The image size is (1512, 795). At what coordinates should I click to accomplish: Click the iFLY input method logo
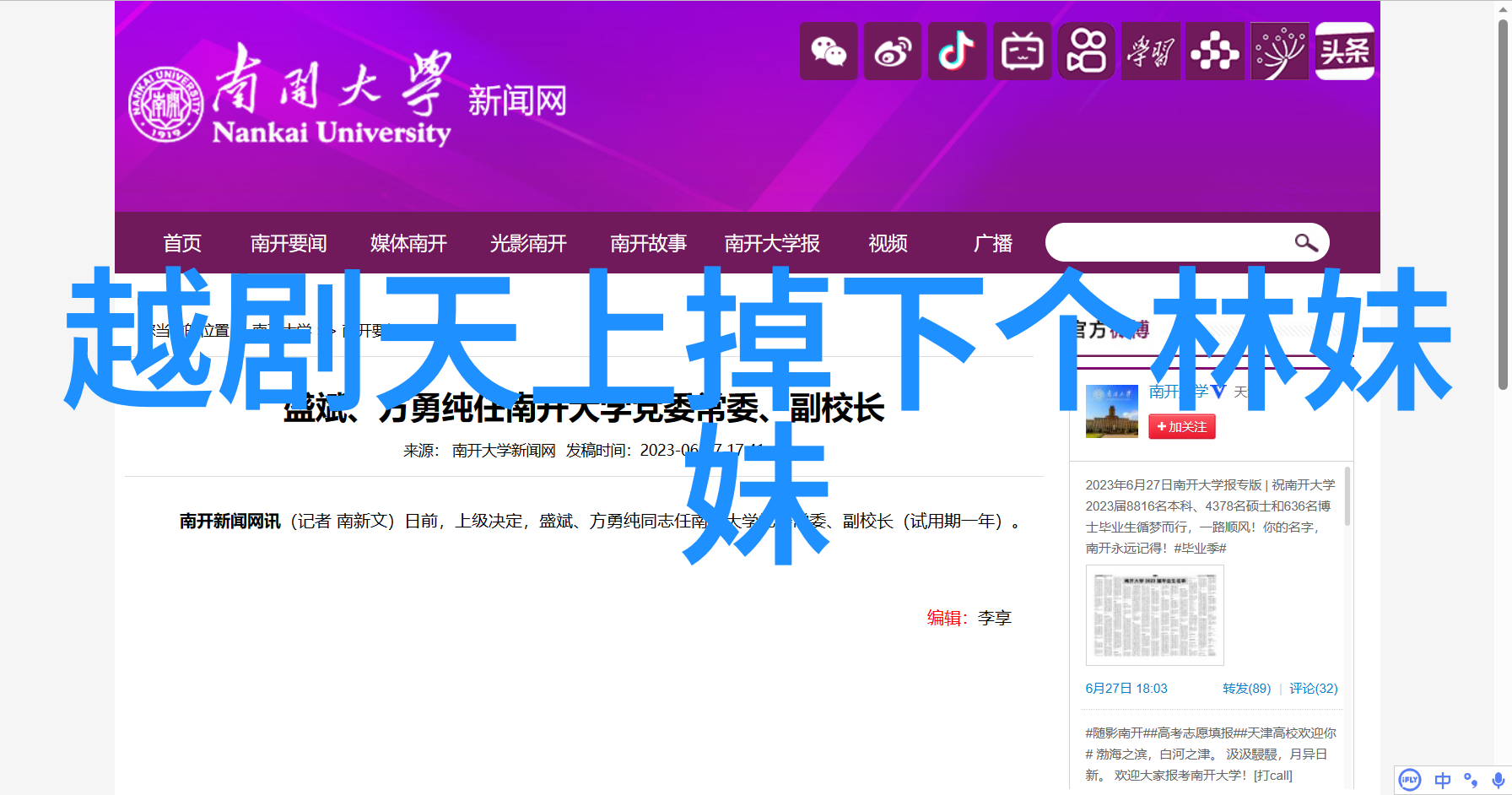[x=1410, y=780]
